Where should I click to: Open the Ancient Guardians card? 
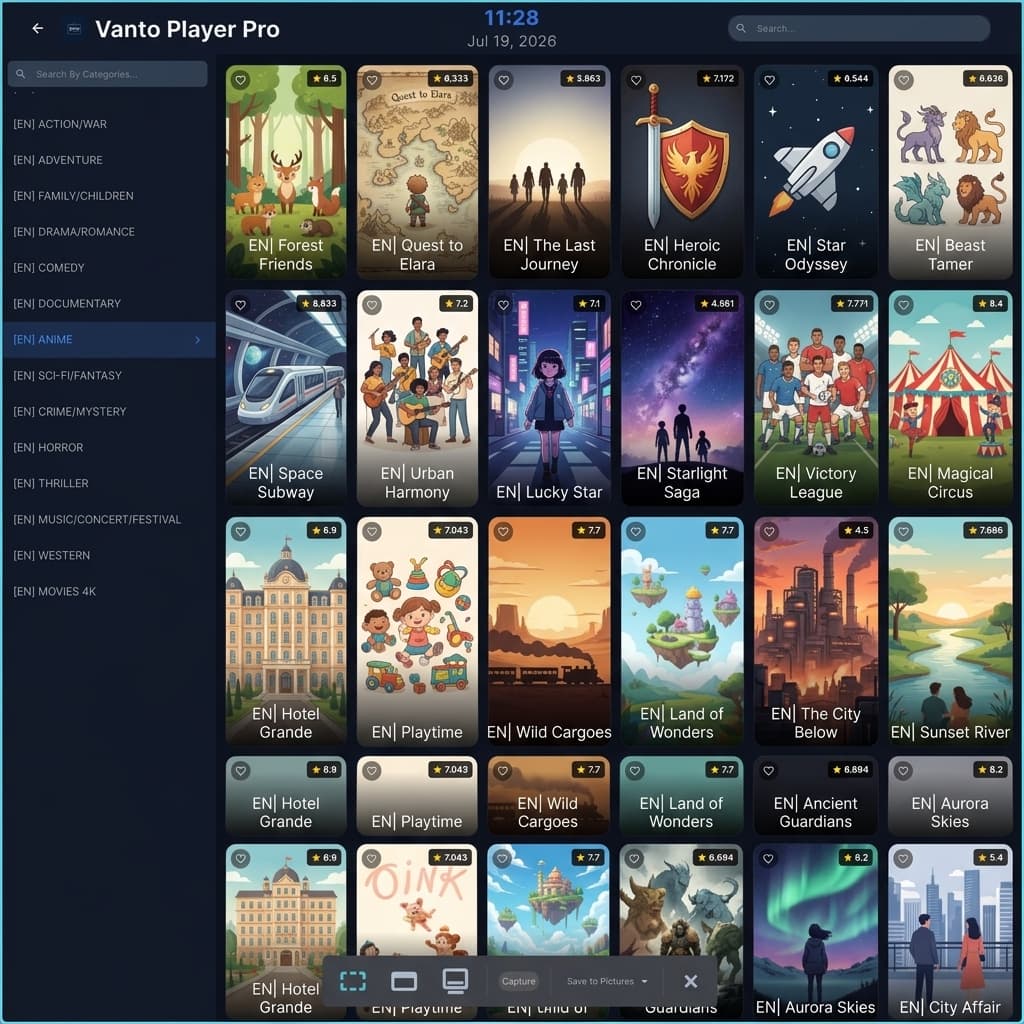tap(815, 795)
